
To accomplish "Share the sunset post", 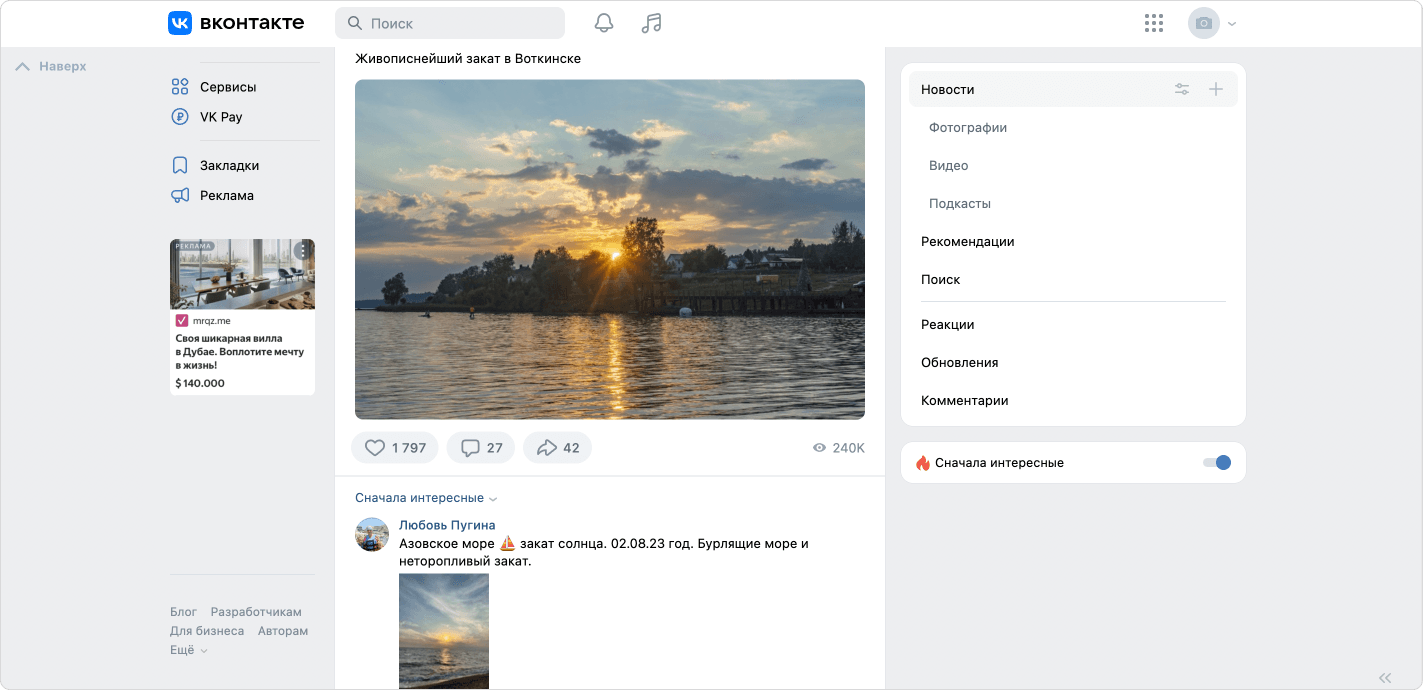I will pyautogui.click(x=558, y=448).
